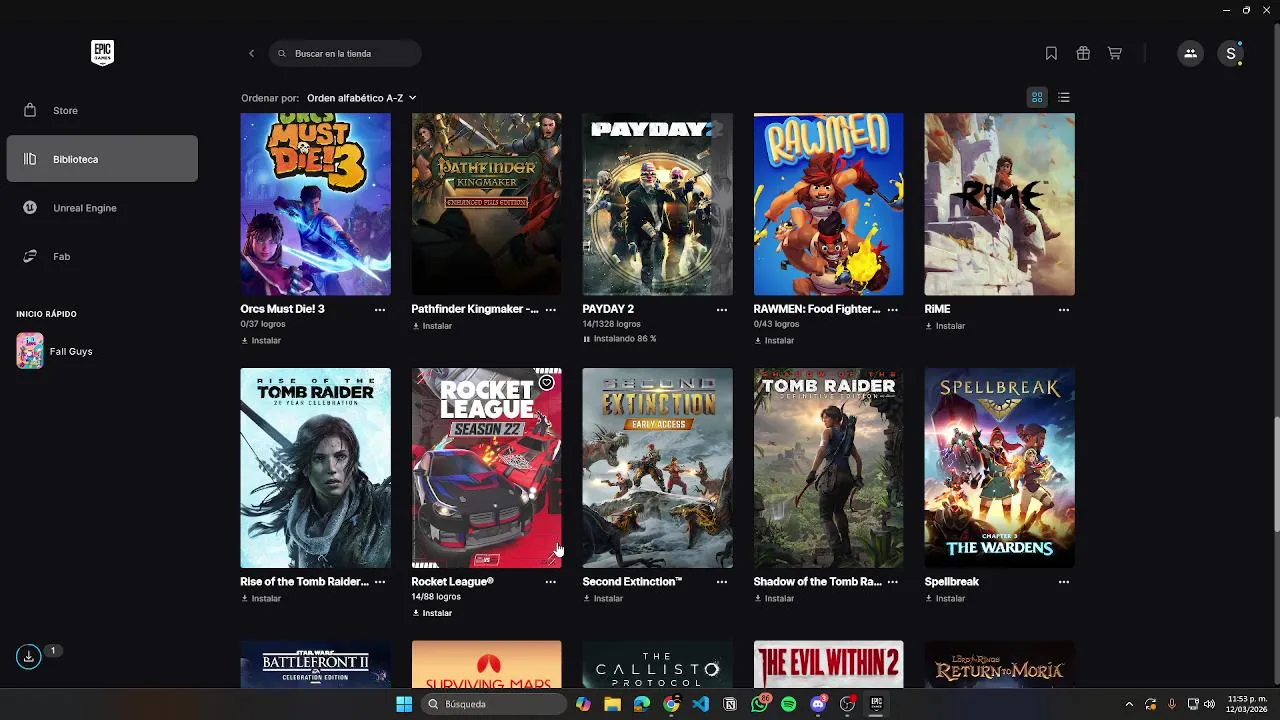Open RAWMEN options menu
Viewport: 1280px width, 720px height.
(893, 310)
